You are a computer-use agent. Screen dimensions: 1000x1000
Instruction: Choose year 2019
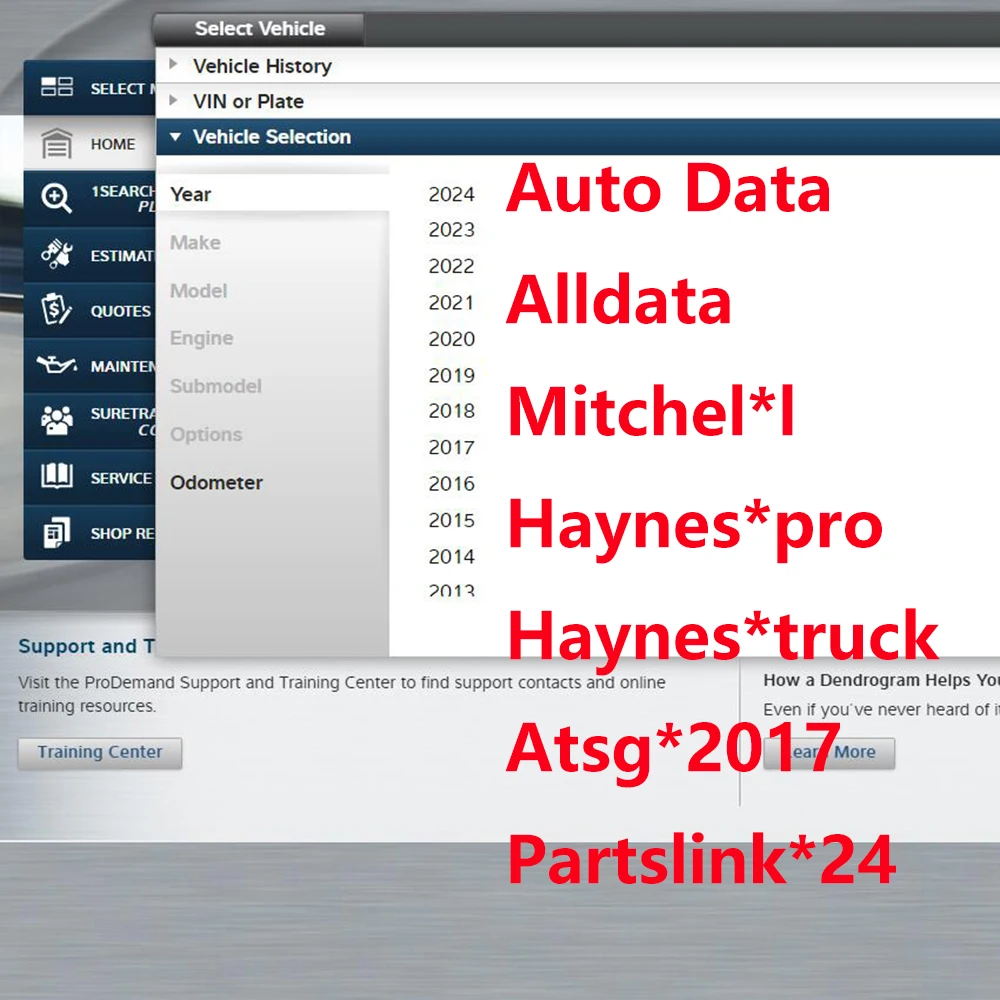pyautogui.click(x=452, y=375)
